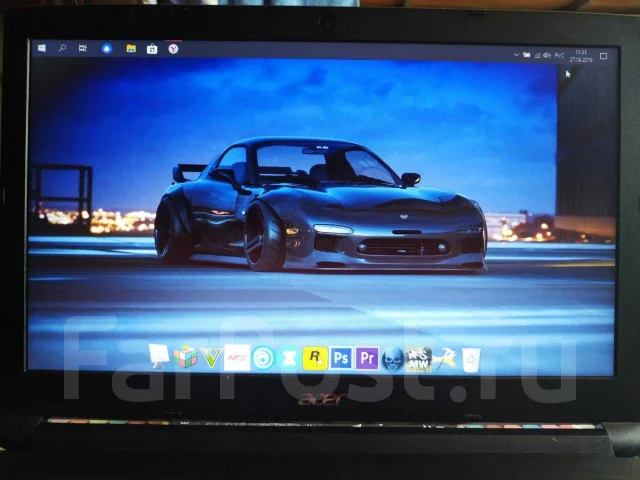640x480 pixels.
Task: Open the leaping antelope dock icon
Action: click(x=445, y=358)
